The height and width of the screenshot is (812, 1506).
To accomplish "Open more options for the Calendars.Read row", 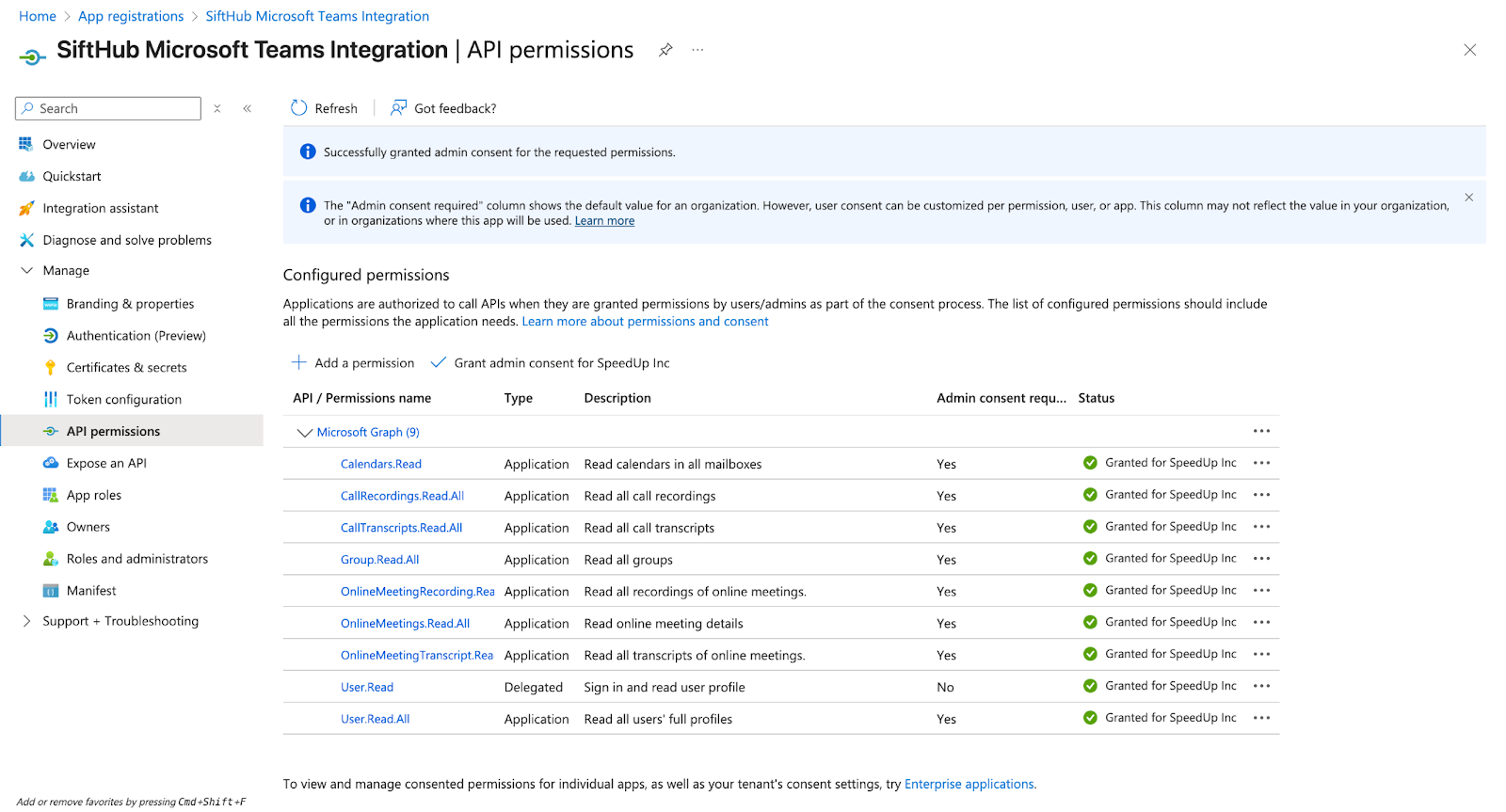I will [1261, 463].
